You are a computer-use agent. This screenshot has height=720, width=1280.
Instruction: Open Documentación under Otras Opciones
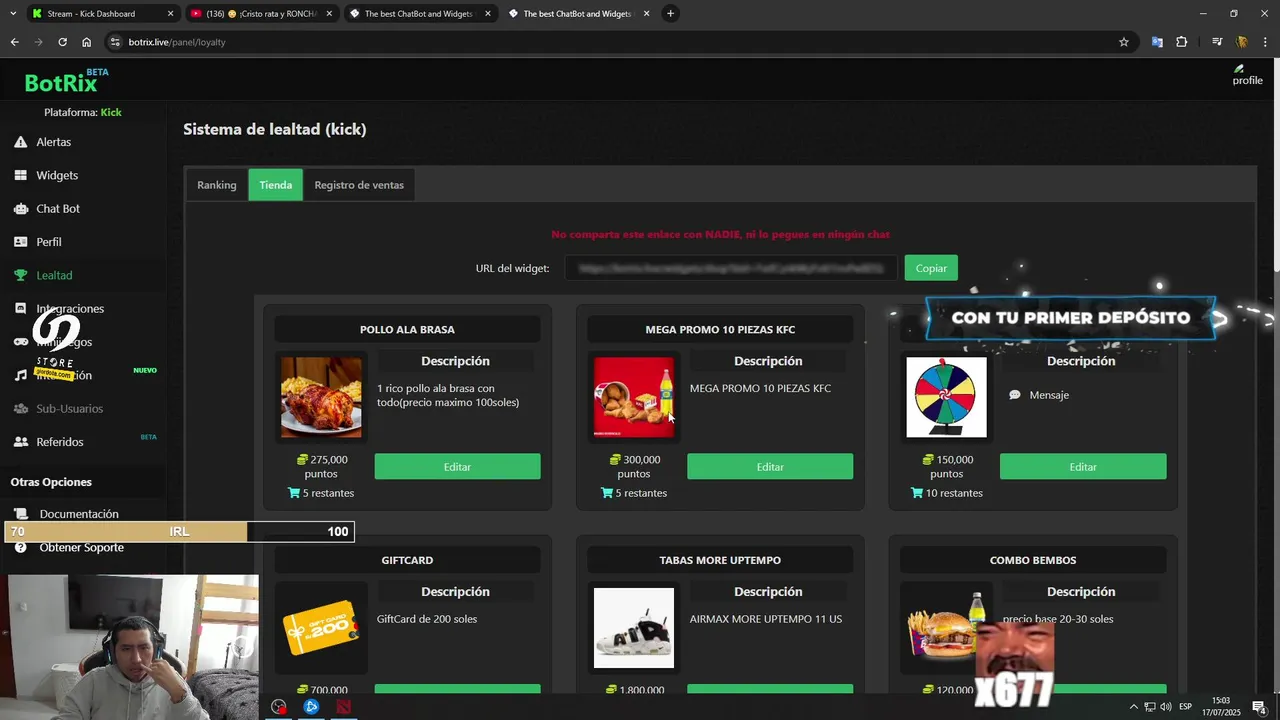79,514
